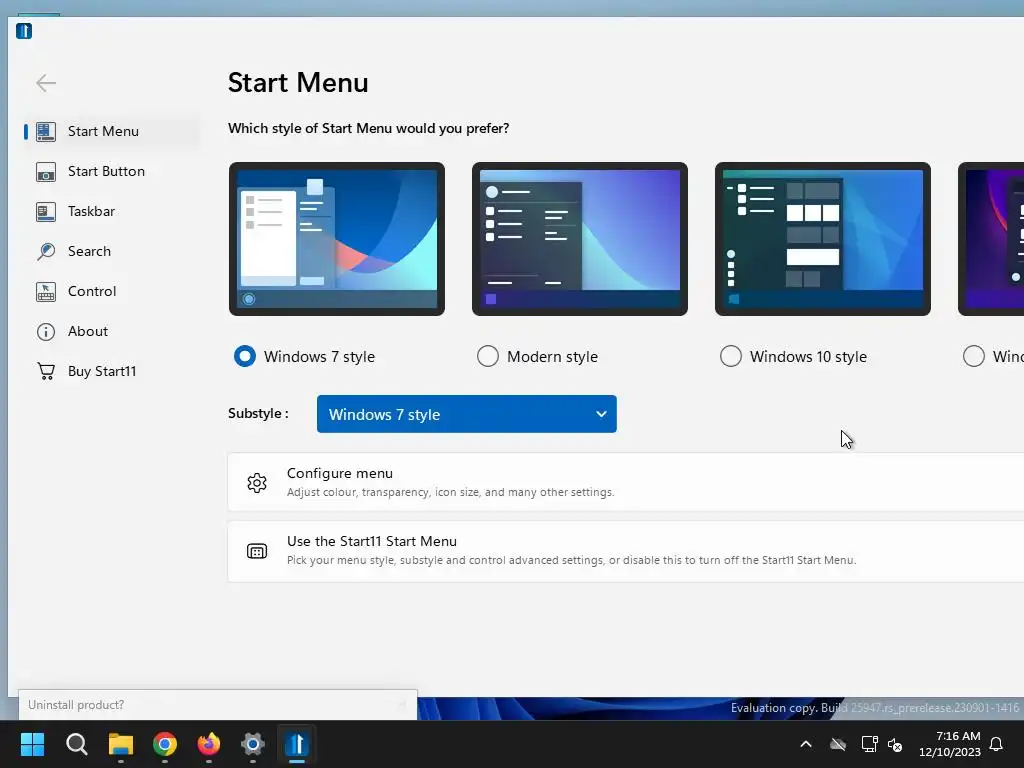Open the Substyle dropdown
The image size is (1024, 768).
[x=466, y=414]
